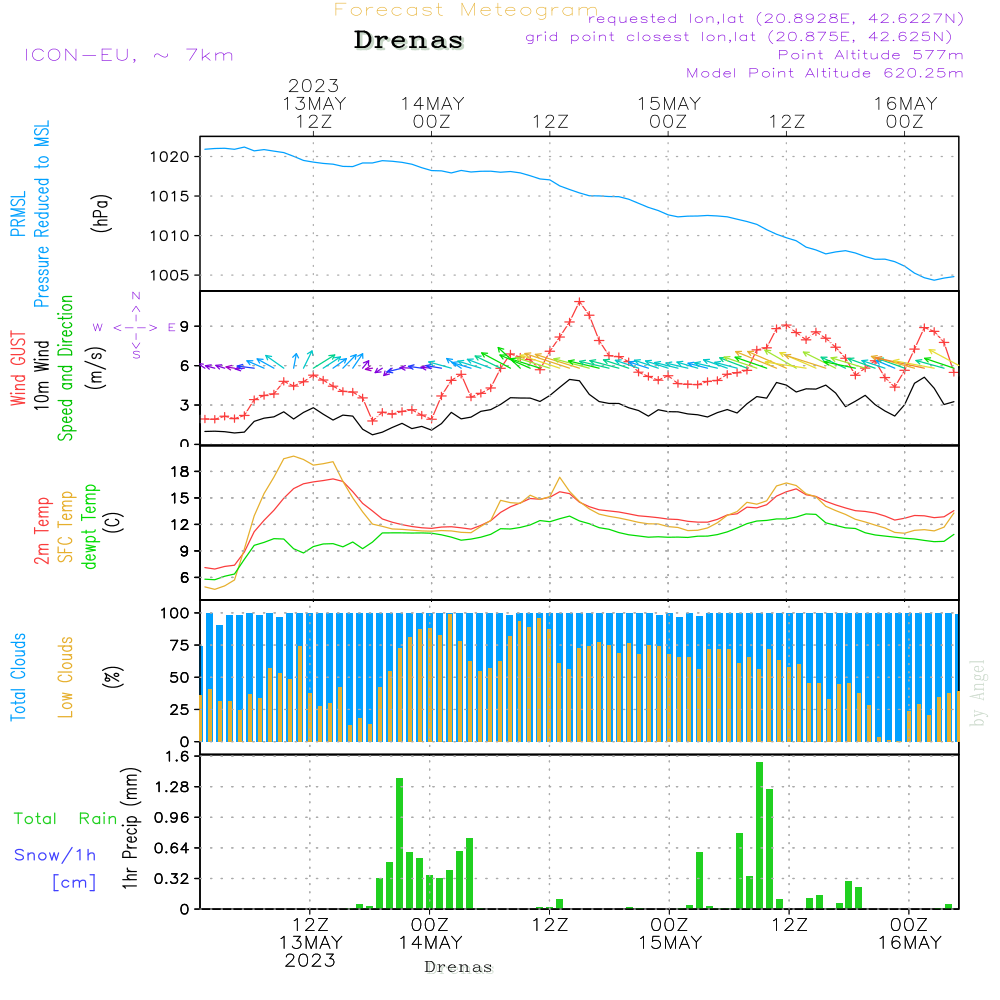Click the N-E-S-W compass rose legend

tap(135, 327)
